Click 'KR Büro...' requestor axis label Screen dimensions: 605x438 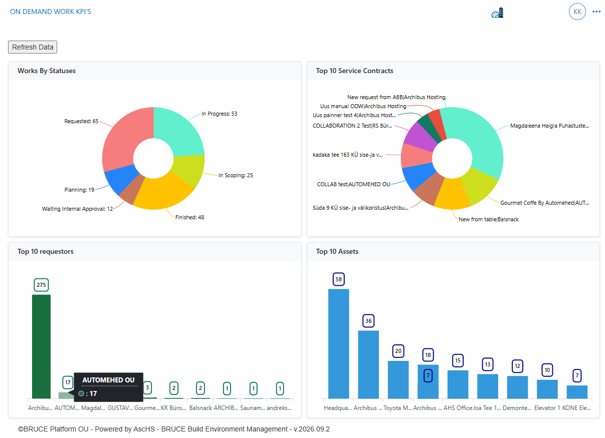(x=173, y=408)
